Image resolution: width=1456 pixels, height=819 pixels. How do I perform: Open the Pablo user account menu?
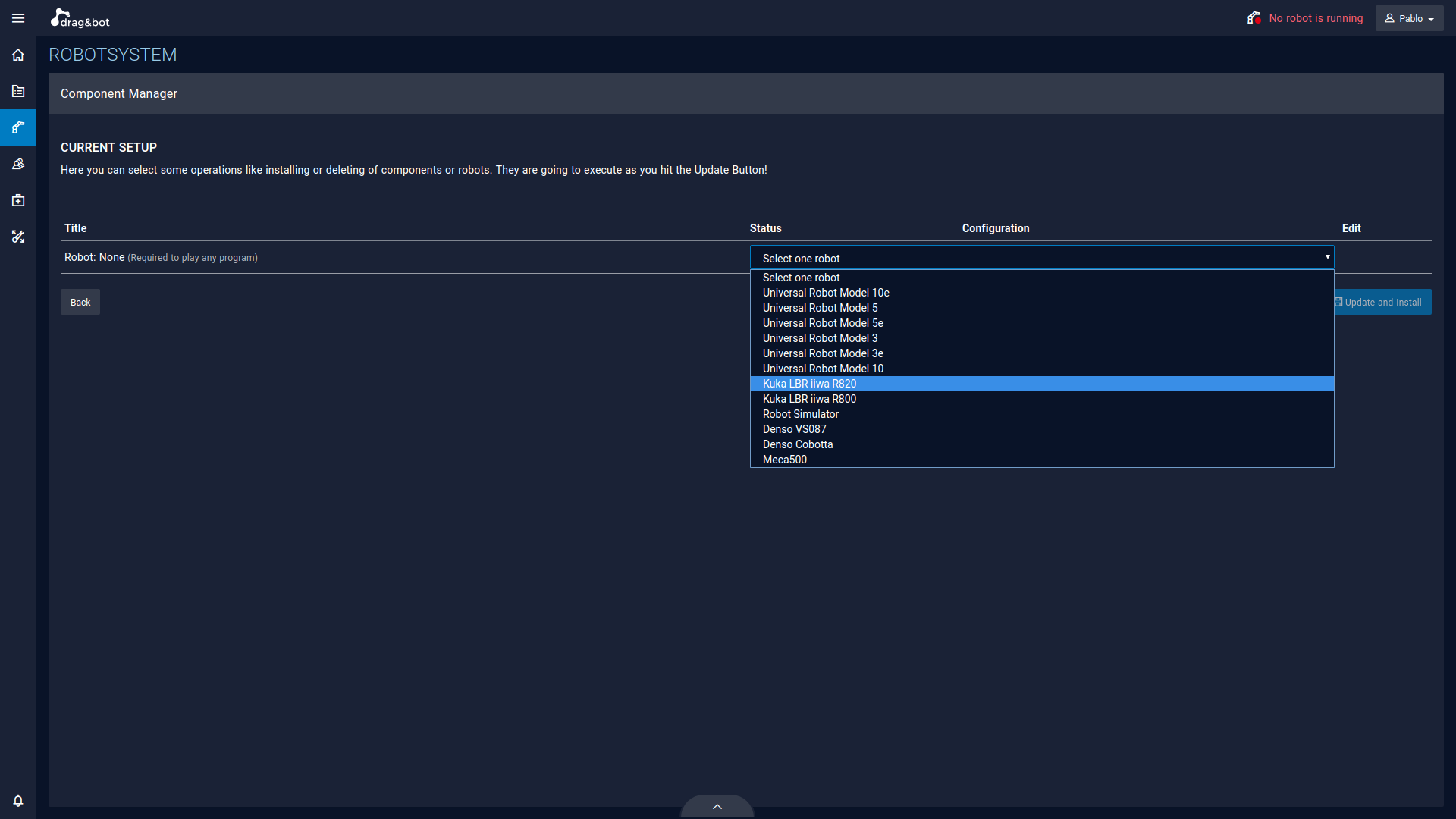tap(1410, 18)
